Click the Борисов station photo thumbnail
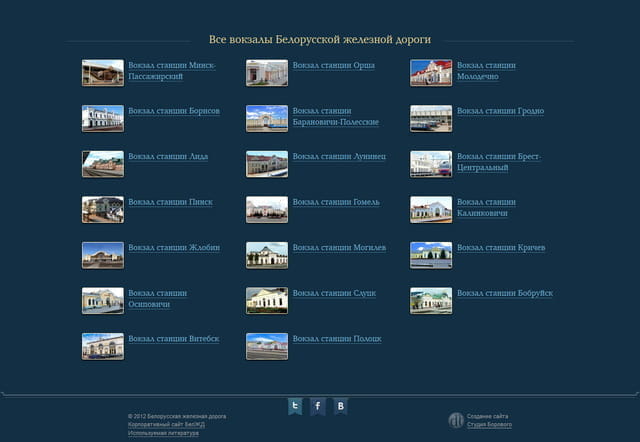Viewport: 640px width, 442px height. pos(103,118)
